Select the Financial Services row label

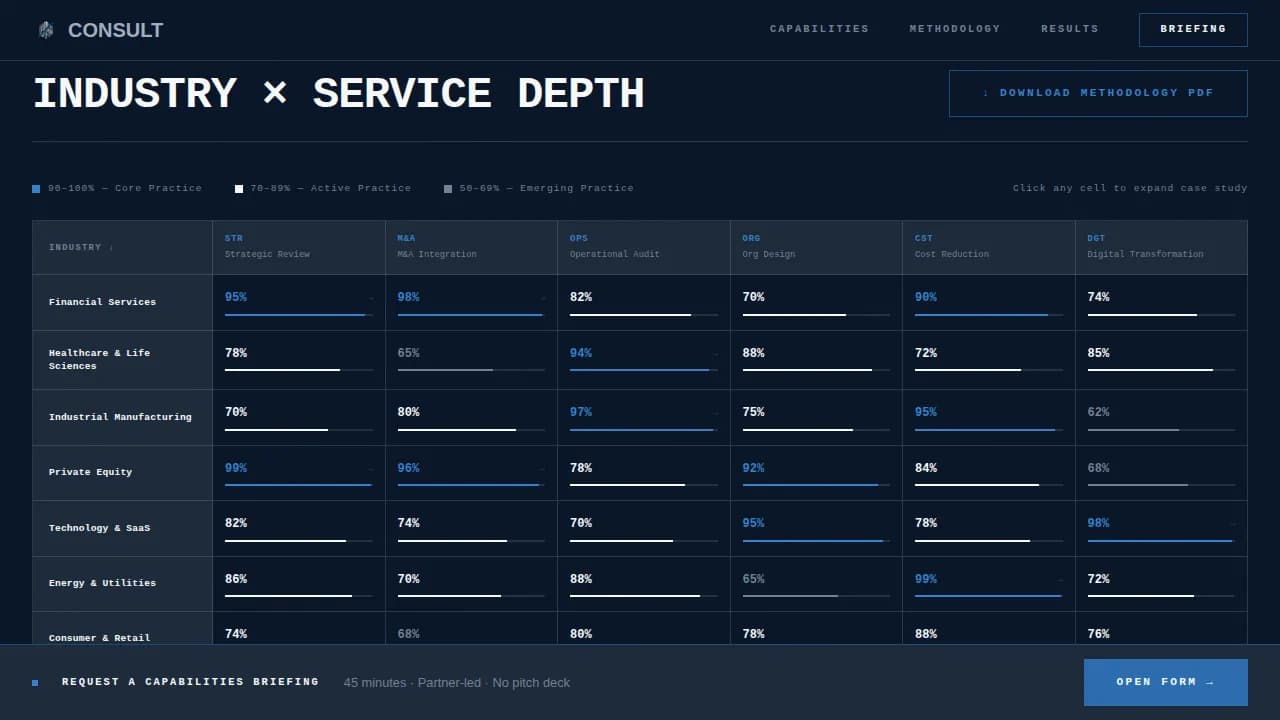[x=122, y=302]
